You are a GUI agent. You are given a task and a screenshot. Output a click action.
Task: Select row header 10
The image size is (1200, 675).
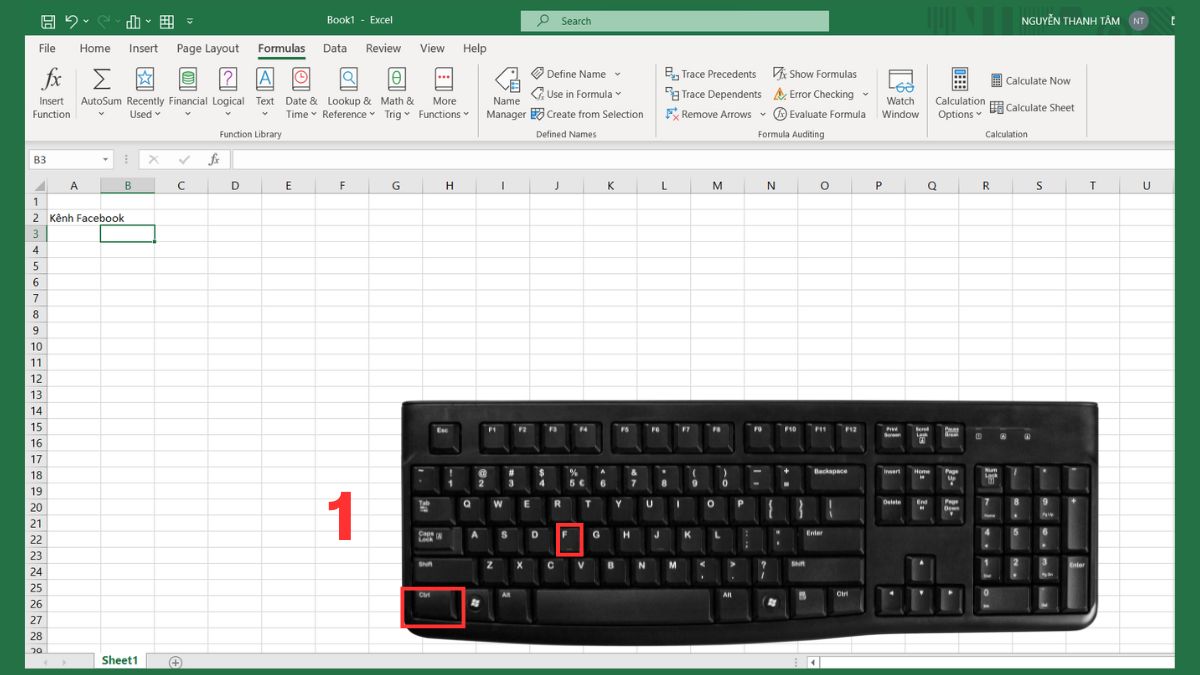(x=37, y=347)
